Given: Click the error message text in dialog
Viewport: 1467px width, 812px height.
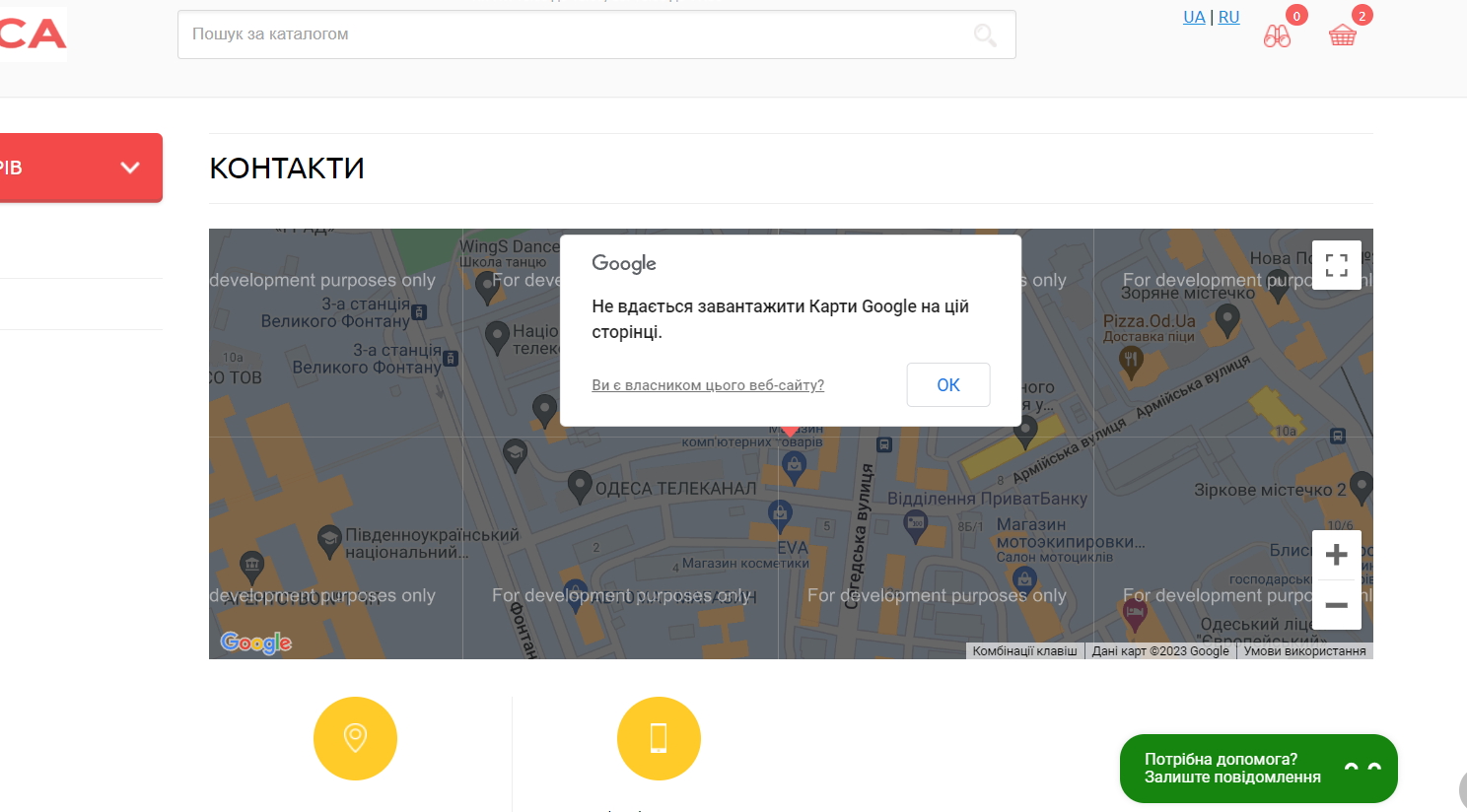Looking at the screenshot, I should click(x=780, y=319).
